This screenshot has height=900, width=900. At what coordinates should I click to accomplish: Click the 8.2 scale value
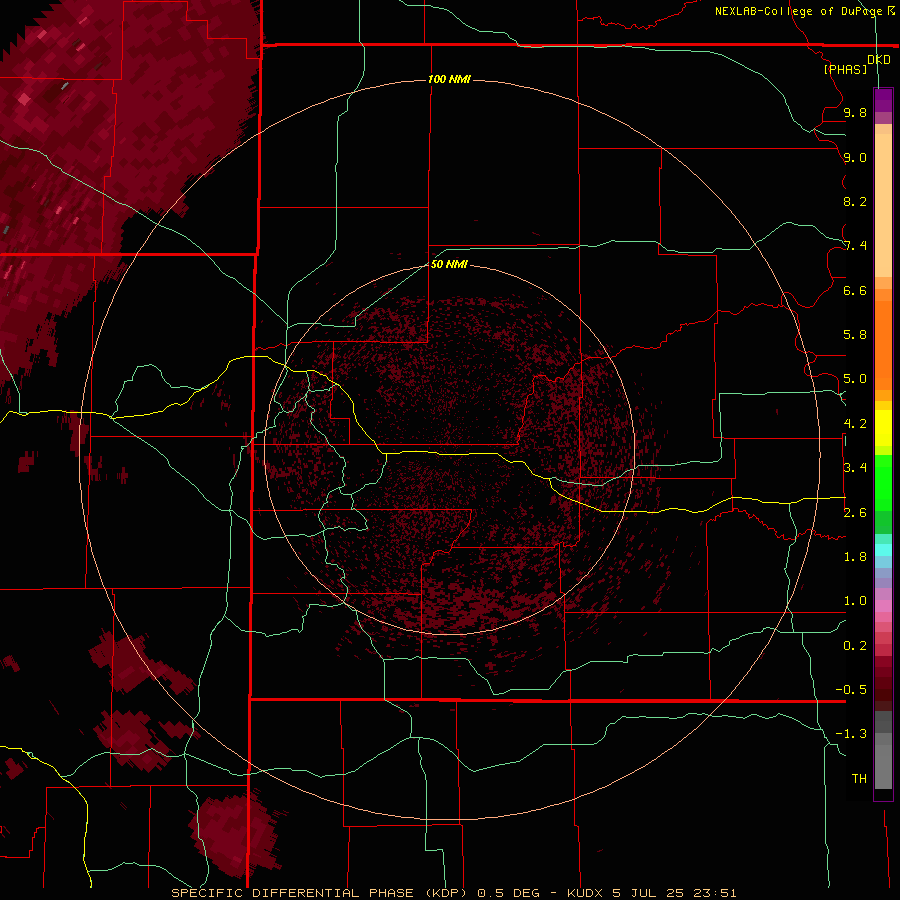(855, 201)
